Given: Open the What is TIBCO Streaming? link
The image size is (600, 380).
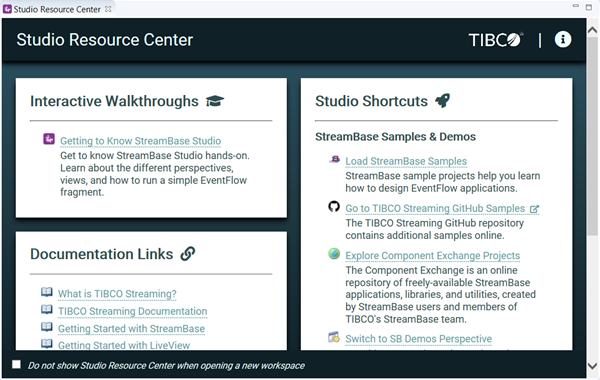Looking at the screenshot, I should (117, 294).
